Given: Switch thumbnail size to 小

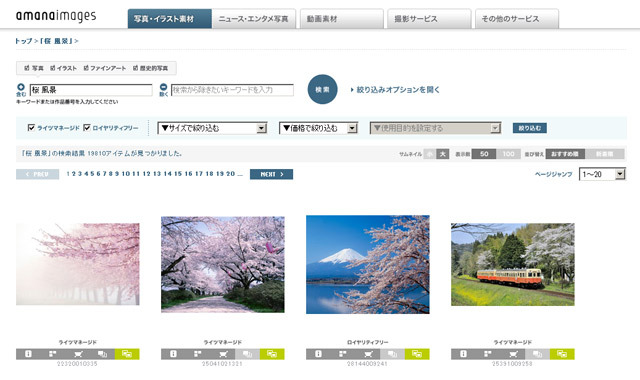Looking at the screenshot, I should click(429, 154).
